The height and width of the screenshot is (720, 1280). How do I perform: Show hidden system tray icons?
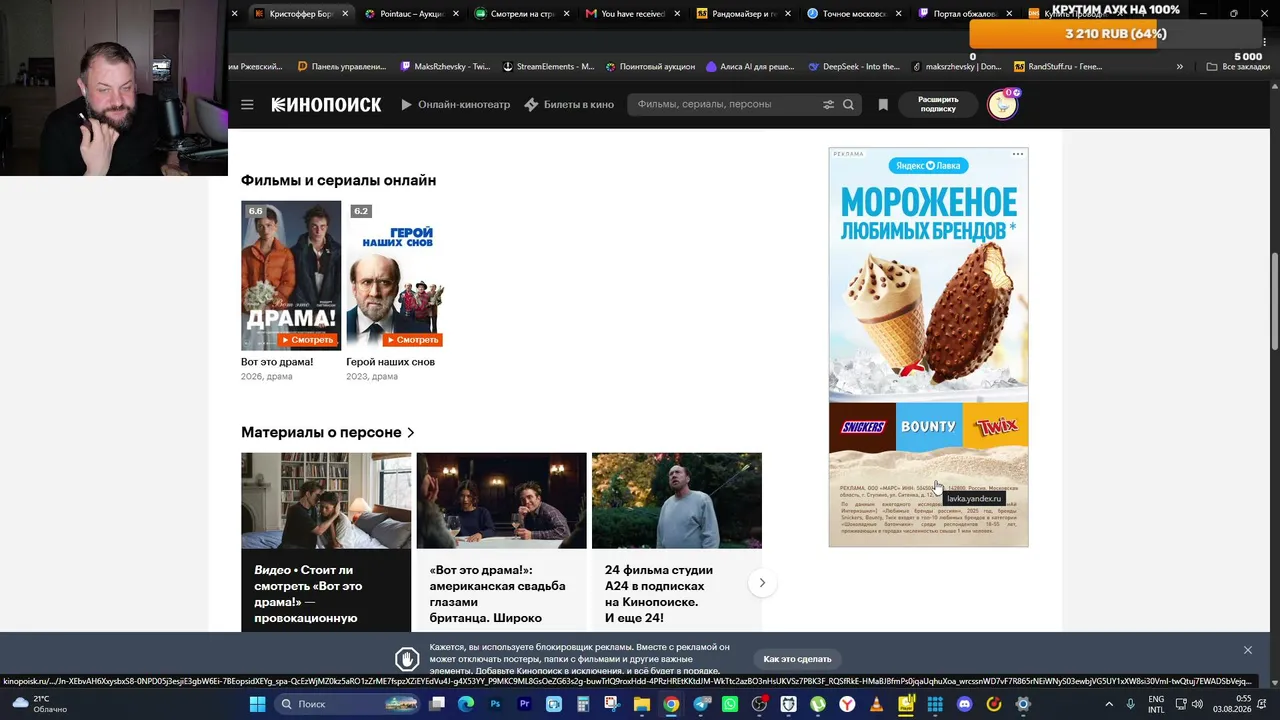[1108, 704]
